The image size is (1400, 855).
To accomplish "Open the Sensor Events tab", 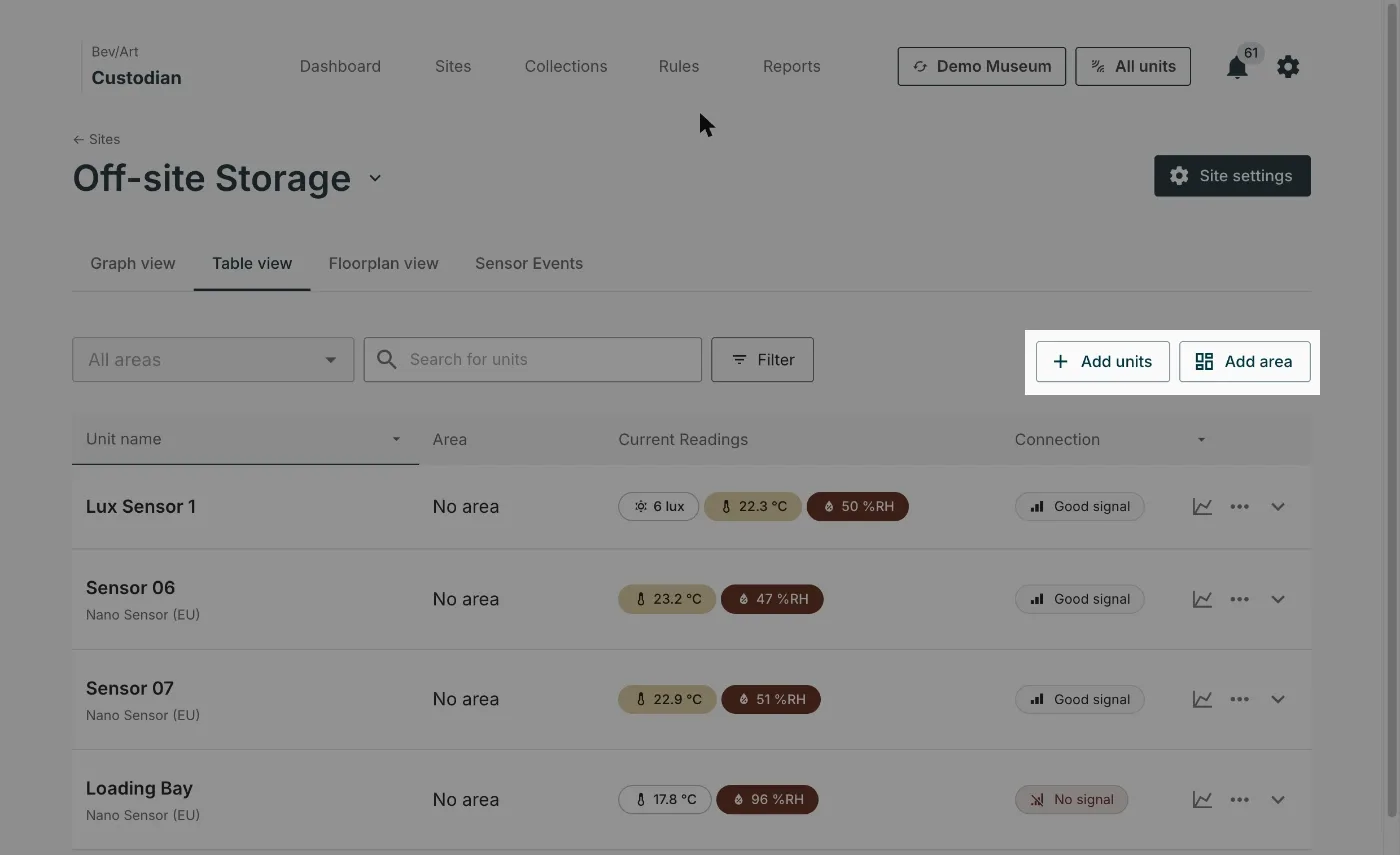I will [529, 264].
